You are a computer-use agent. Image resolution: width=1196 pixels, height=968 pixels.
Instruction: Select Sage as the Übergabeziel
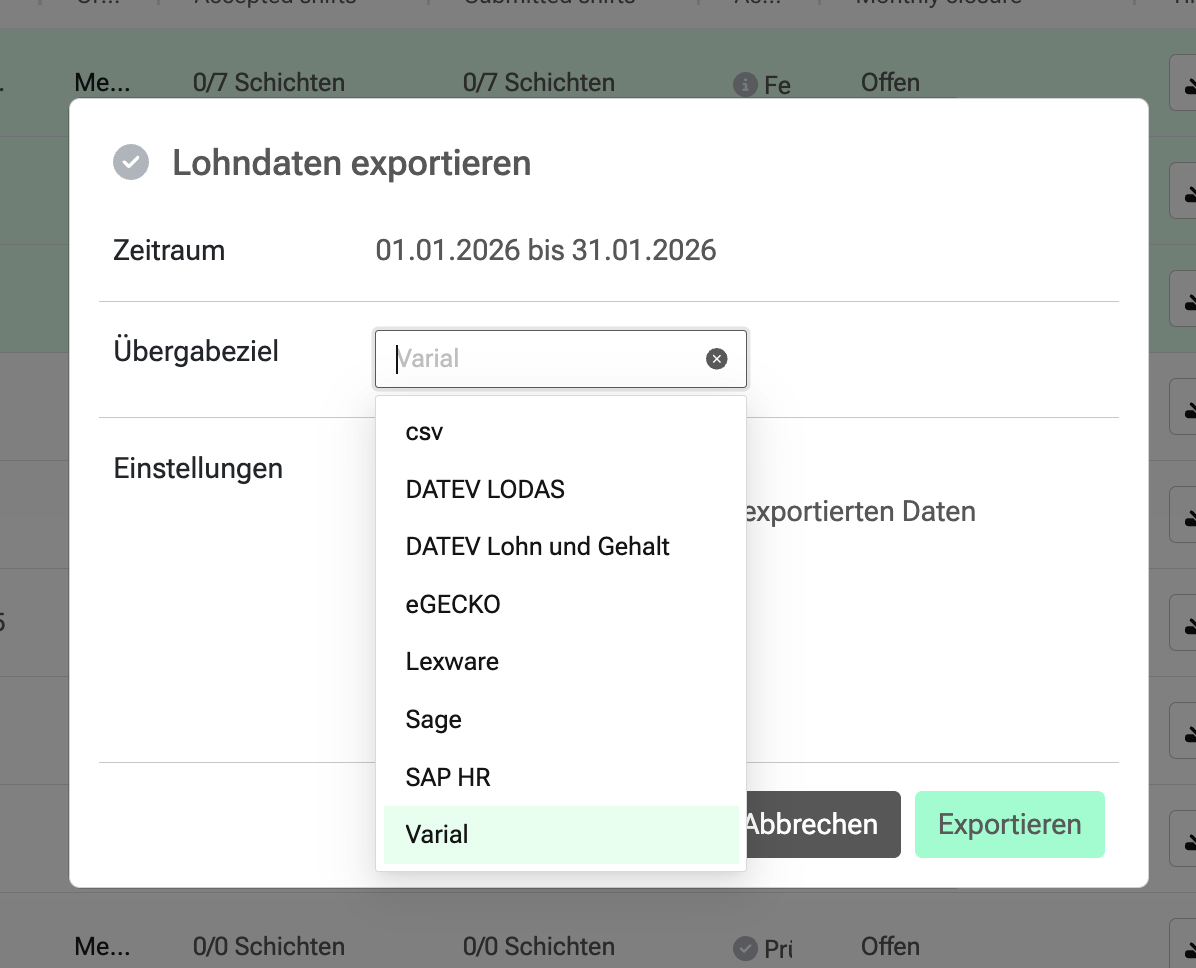coord(434,719)
